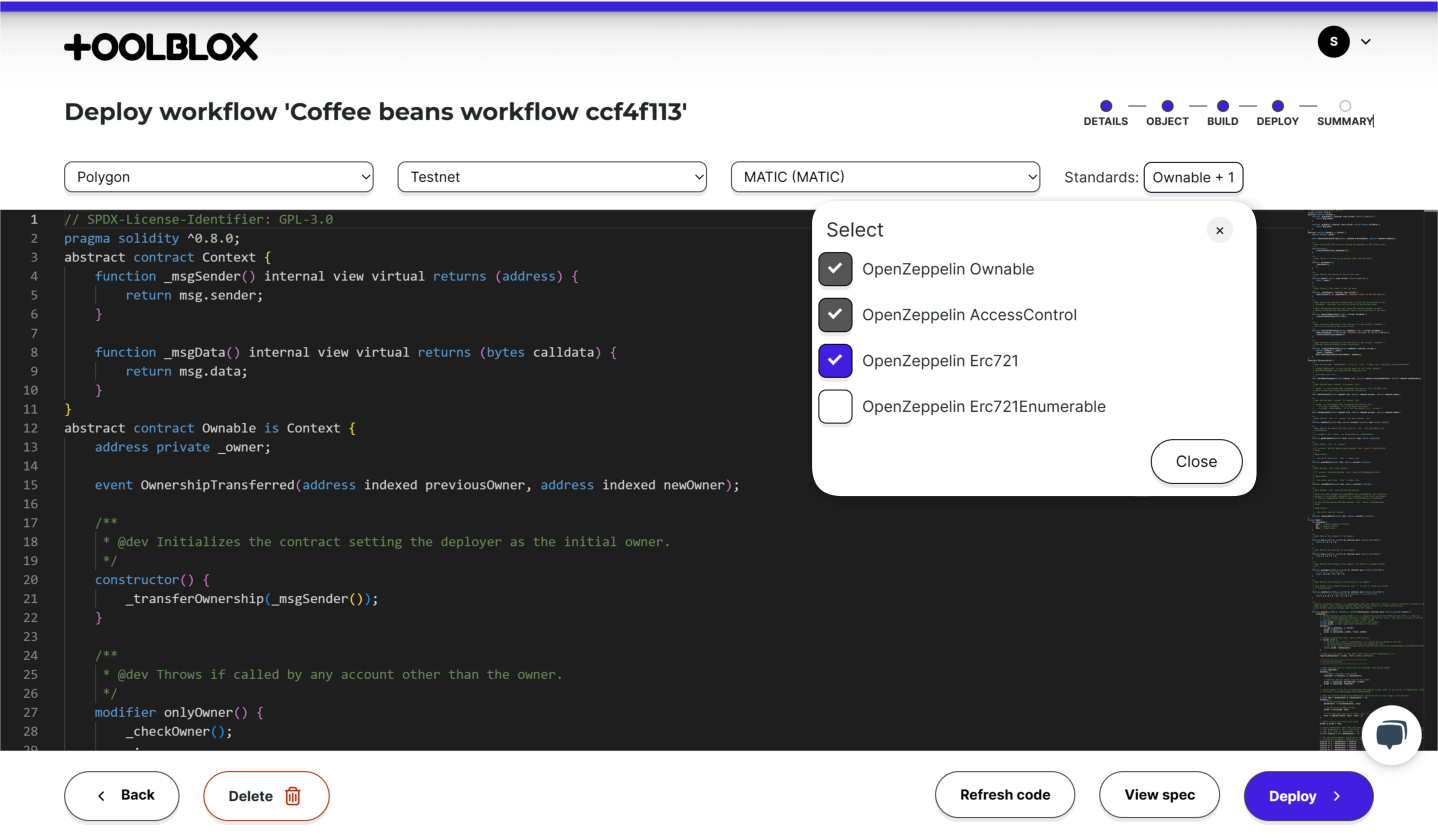Screen dimensions: 1438x840
Task: Click the Close button in the Select popup
Action: (1196, 461)
